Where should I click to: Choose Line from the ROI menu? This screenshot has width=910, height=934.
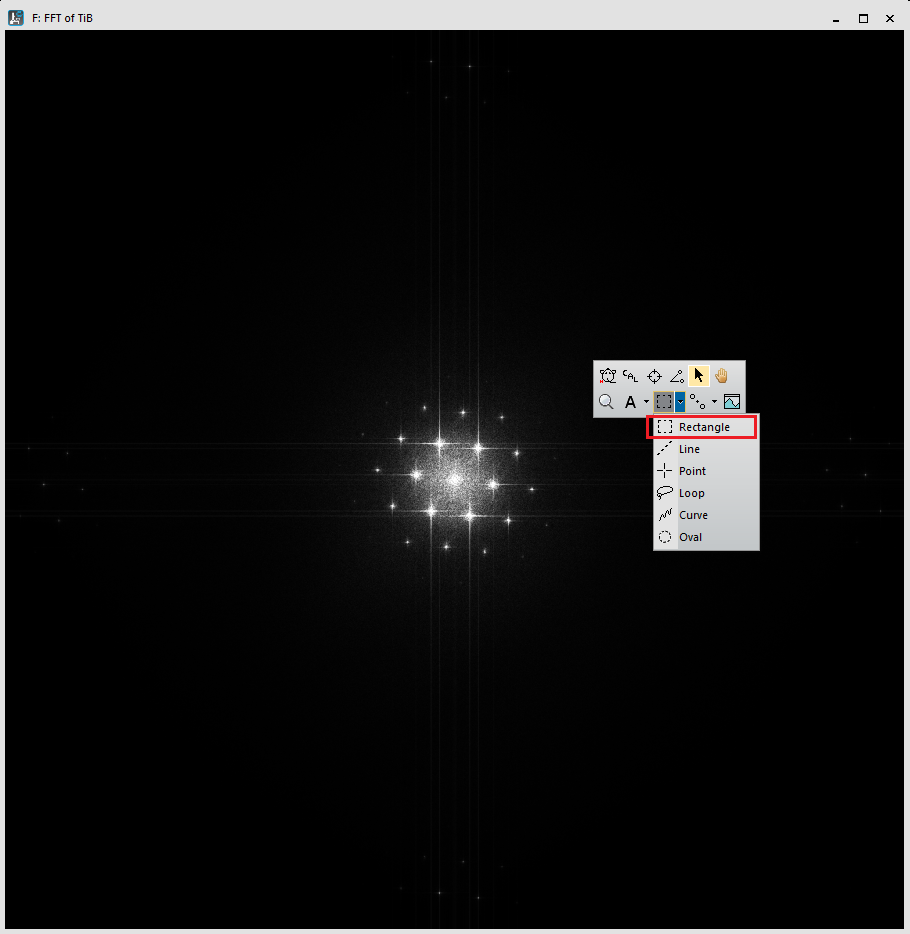[x=706, y=449]
